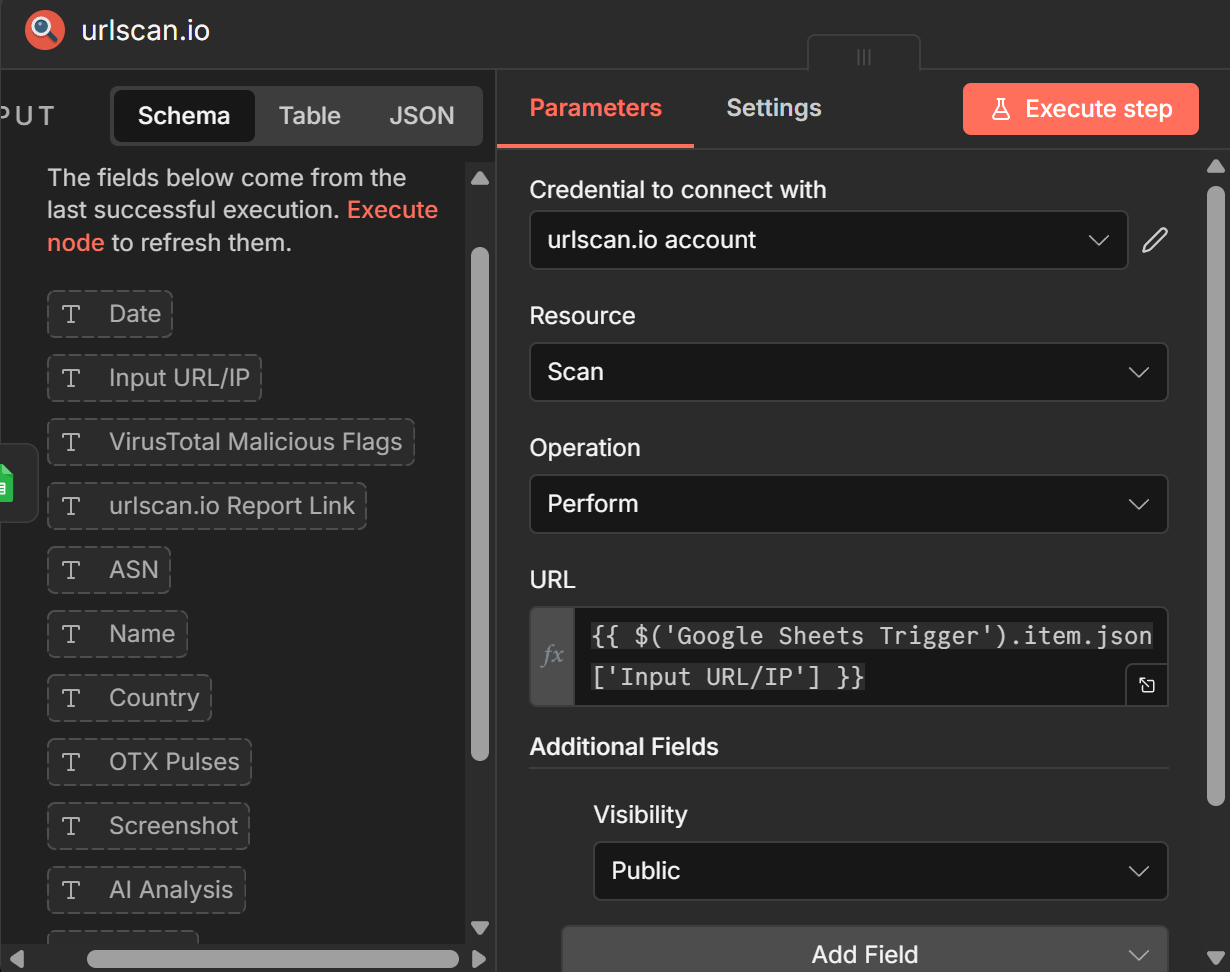Click parameters panel scroll up arrow
The image size is (1230, 972).
coord(1216,166)
